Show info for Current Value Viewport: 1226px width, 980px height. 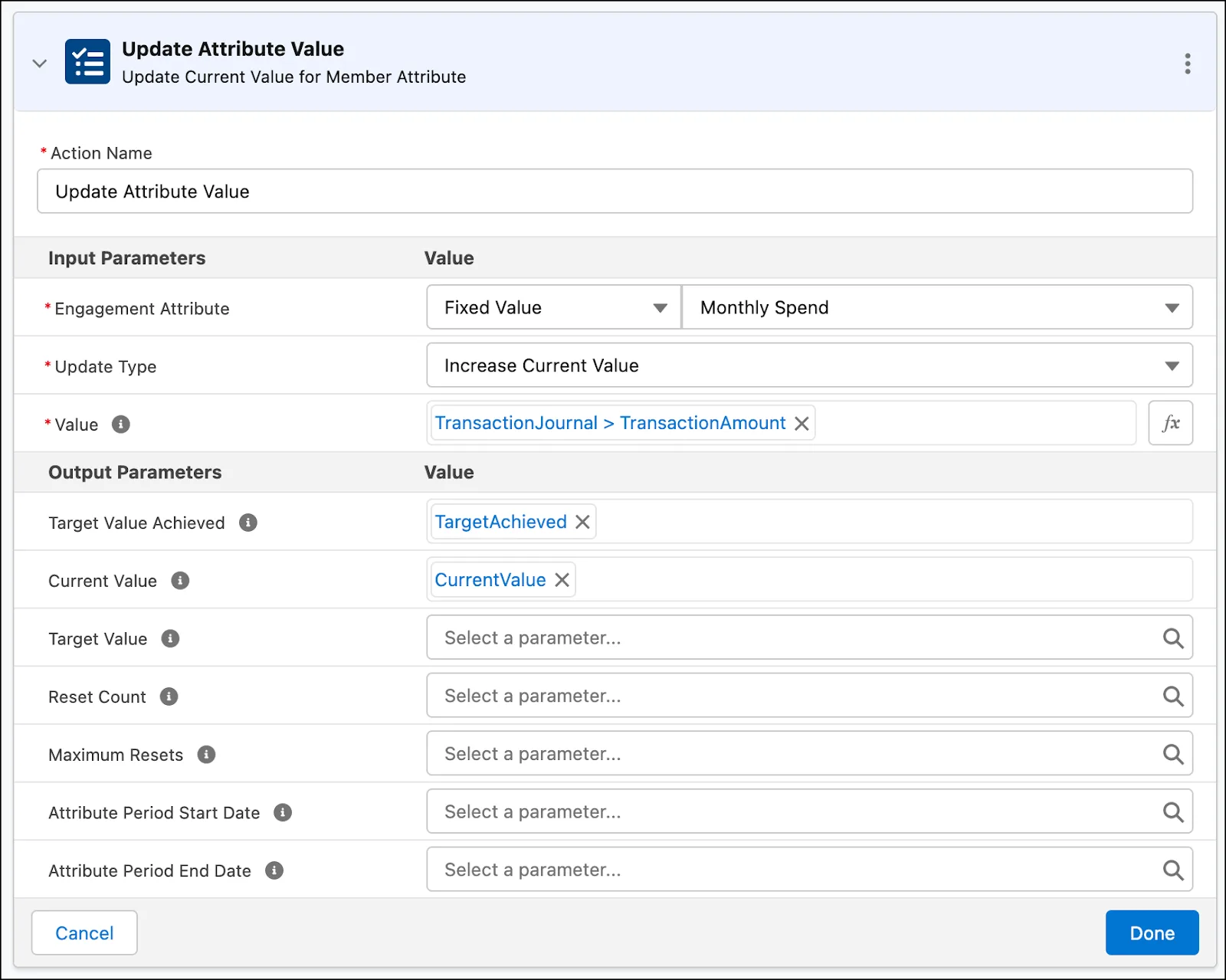(x=180, y=581)
